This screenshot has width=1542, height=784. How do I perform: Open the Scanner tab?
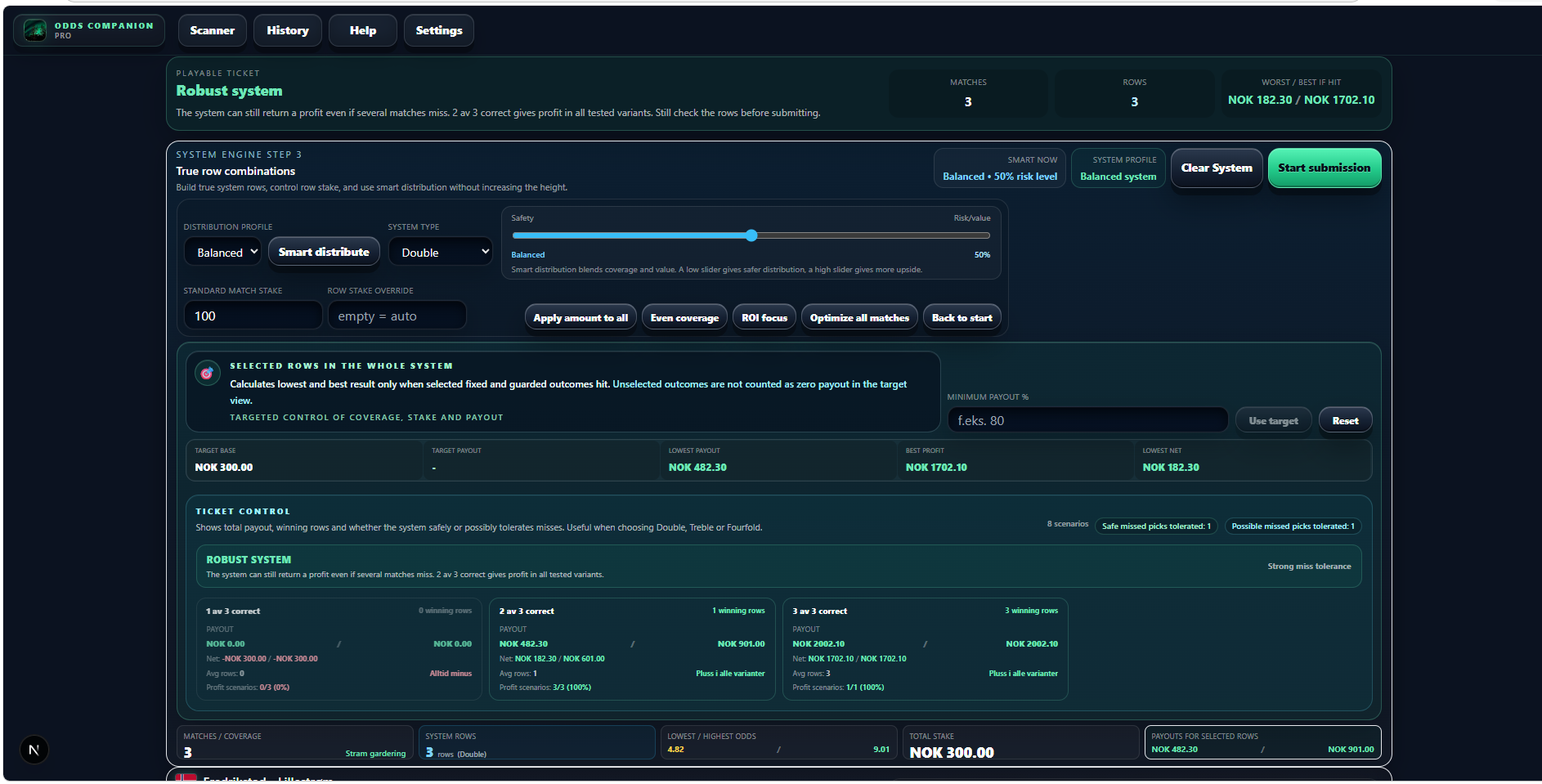point(213,30)
